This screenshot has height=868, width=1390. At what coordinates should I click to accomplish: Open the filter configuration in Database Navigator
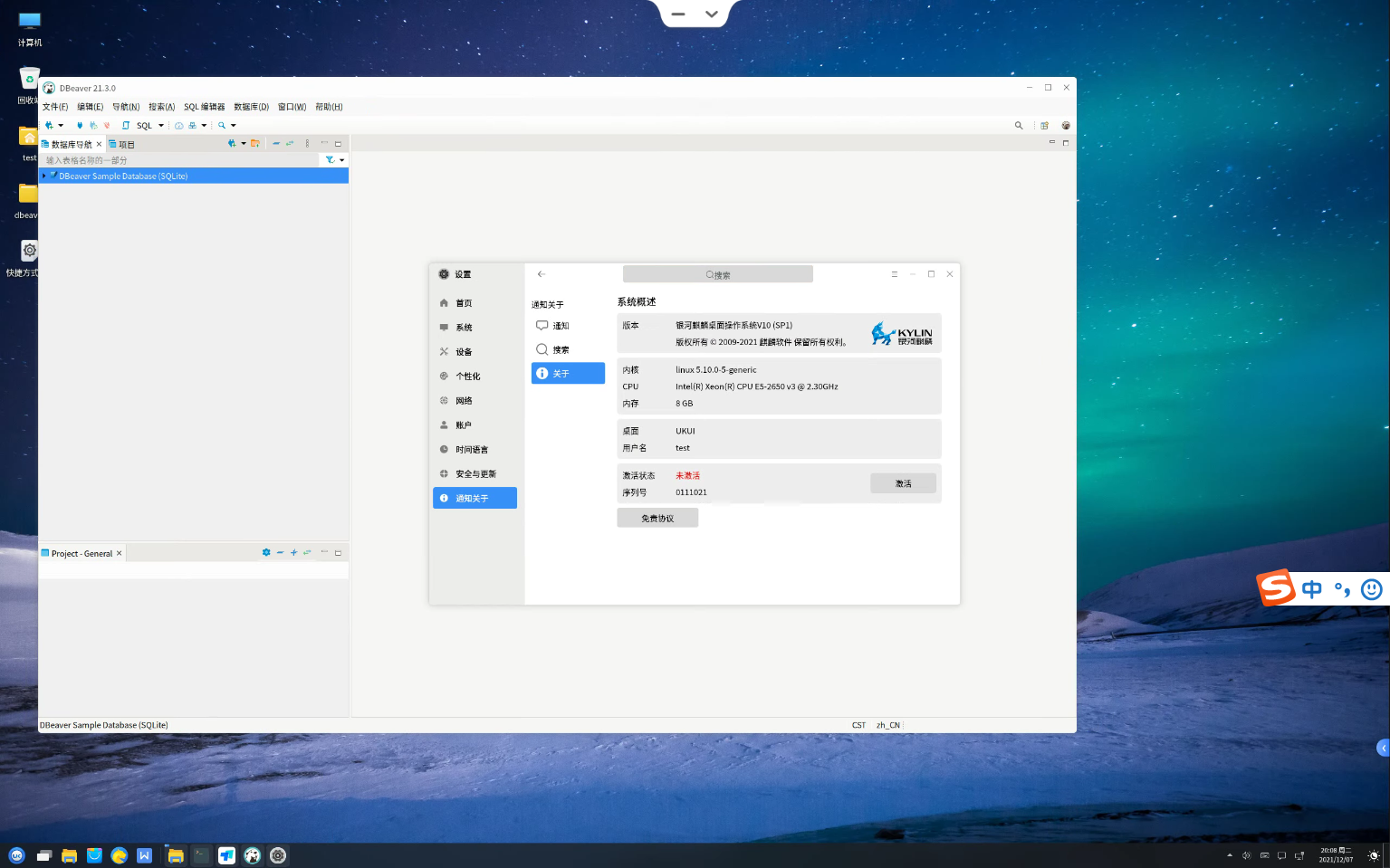click(330, 159)
